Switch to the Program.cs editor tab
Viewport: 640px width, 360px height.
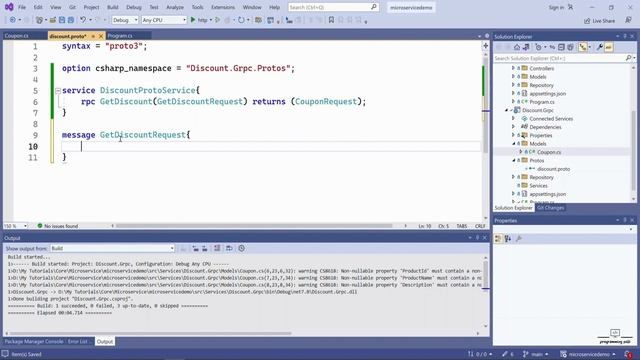pos(120,36)
